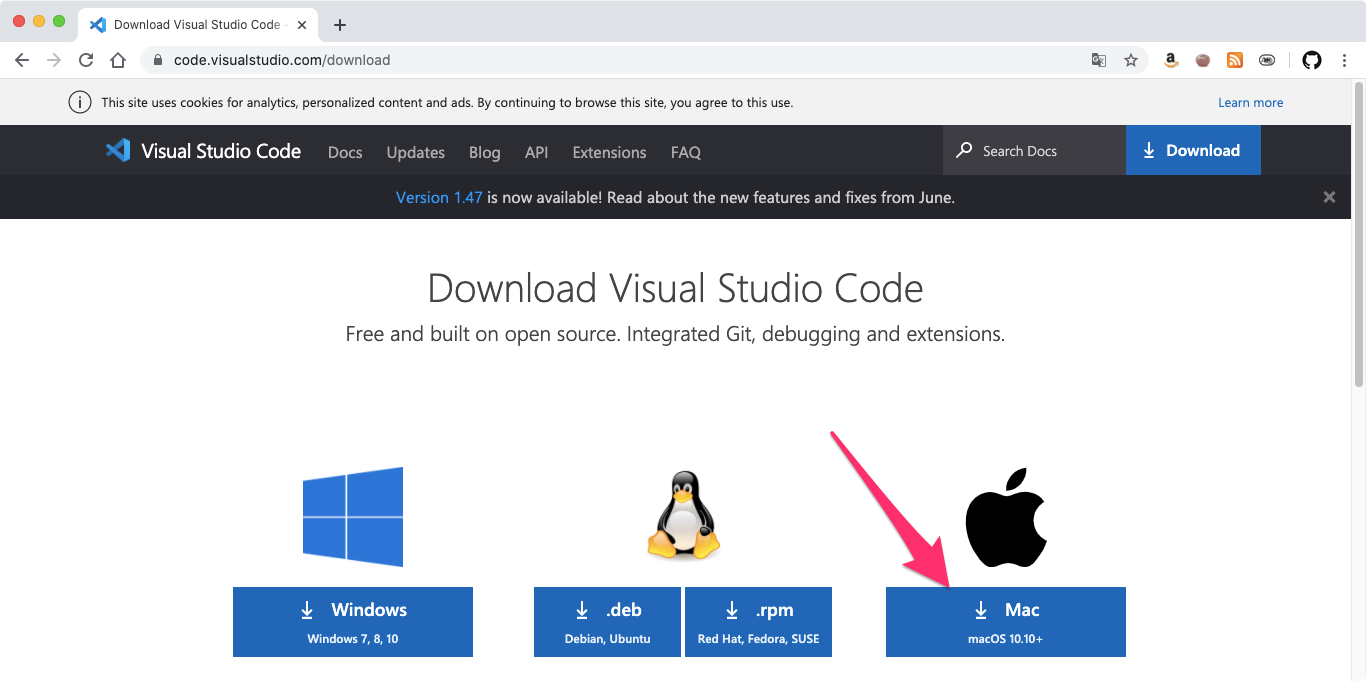Download VS Code for Mac
The image size is (1366, 681).
pyautogui.click(x=1005, y=620)
